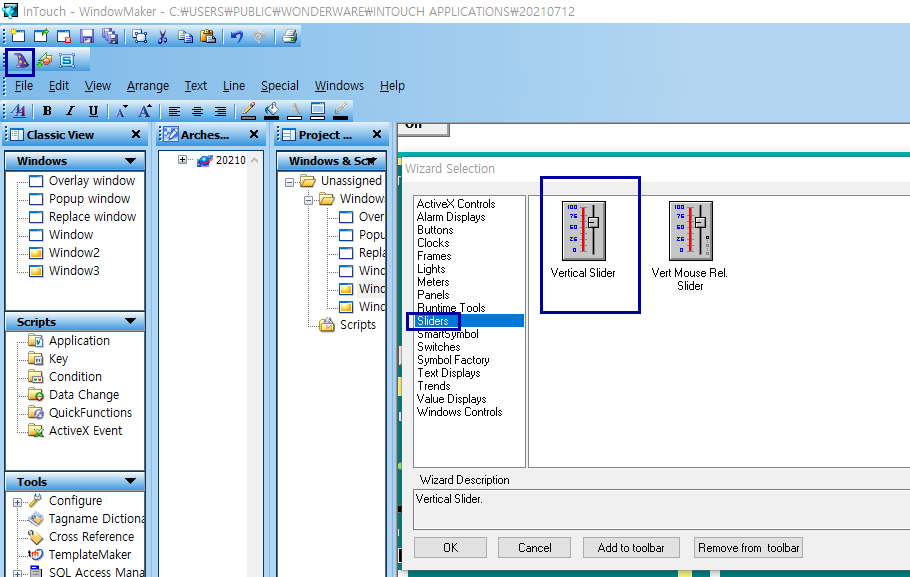Choose the Vertical Slider wizard thumbnail

pos(583,231)
